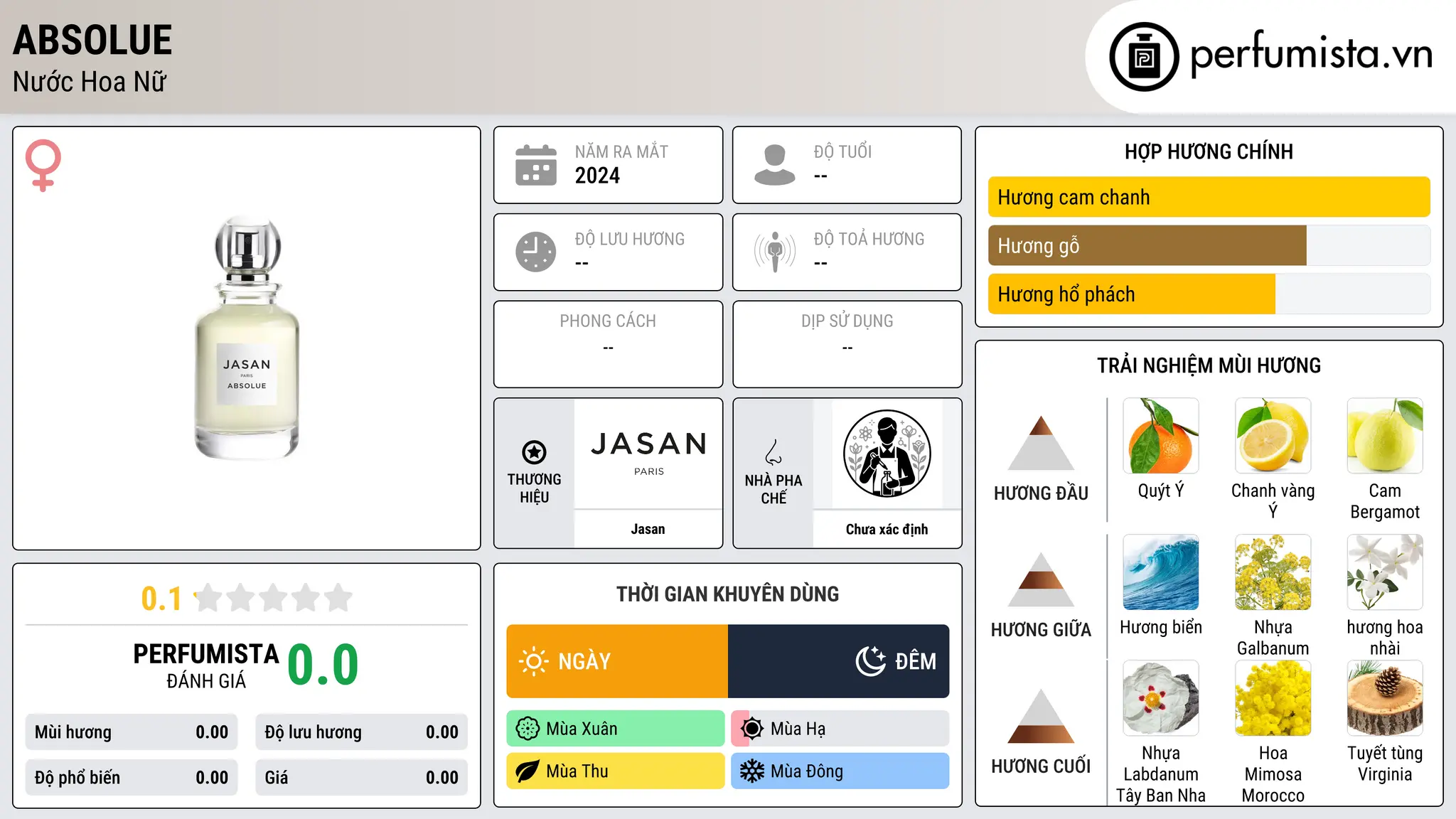Image resolution: width=1456 pixels, height=819 pixels.
Task: Click the flower icon for Mùa Xuân
Action: pyautogui.click(x=528, y=729)
